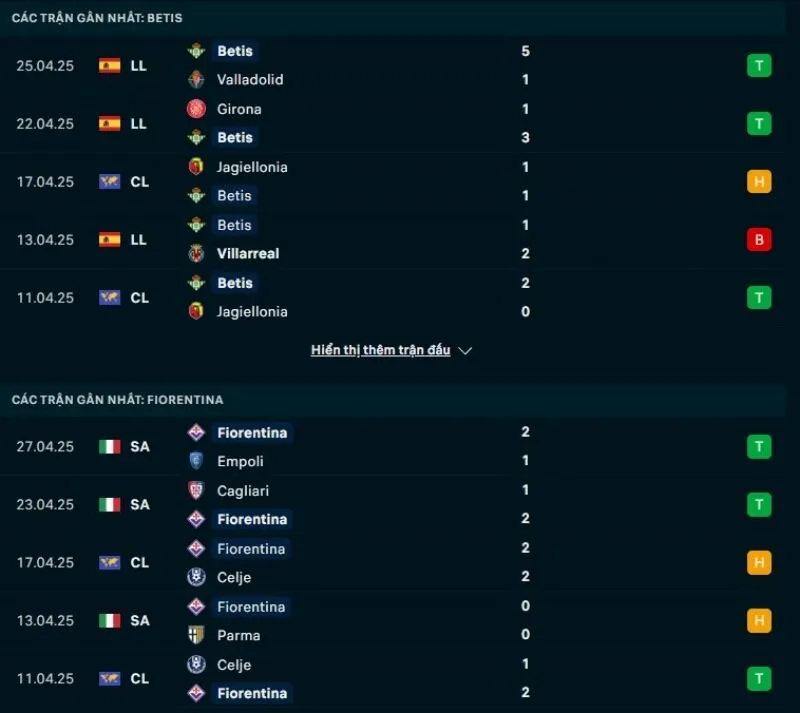Screen dimensions: 800x713
Task: Click the highlighted Betis team name
Action: [234, 51]
